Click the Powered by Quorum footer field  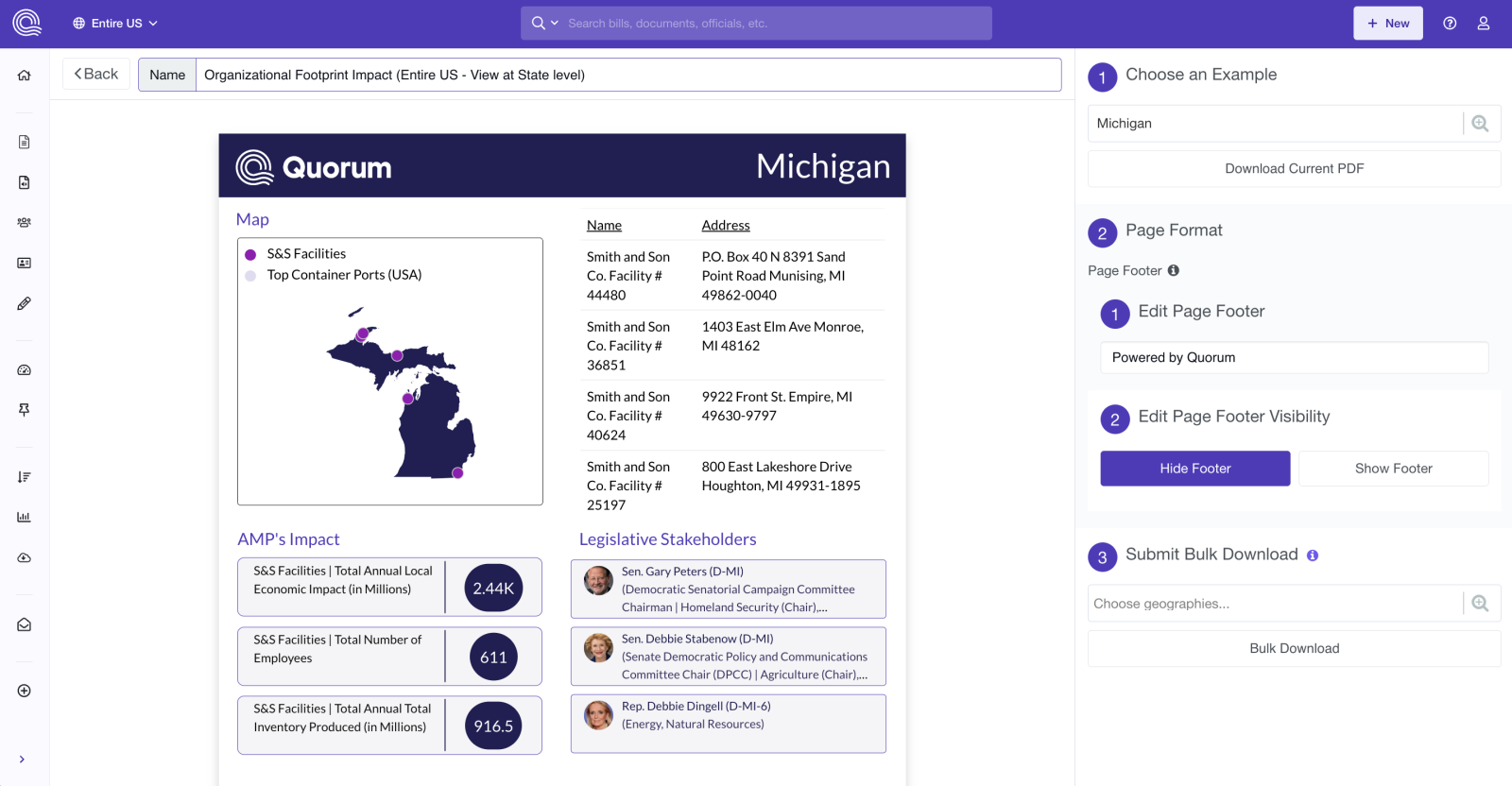click(x=1294, y=358)
